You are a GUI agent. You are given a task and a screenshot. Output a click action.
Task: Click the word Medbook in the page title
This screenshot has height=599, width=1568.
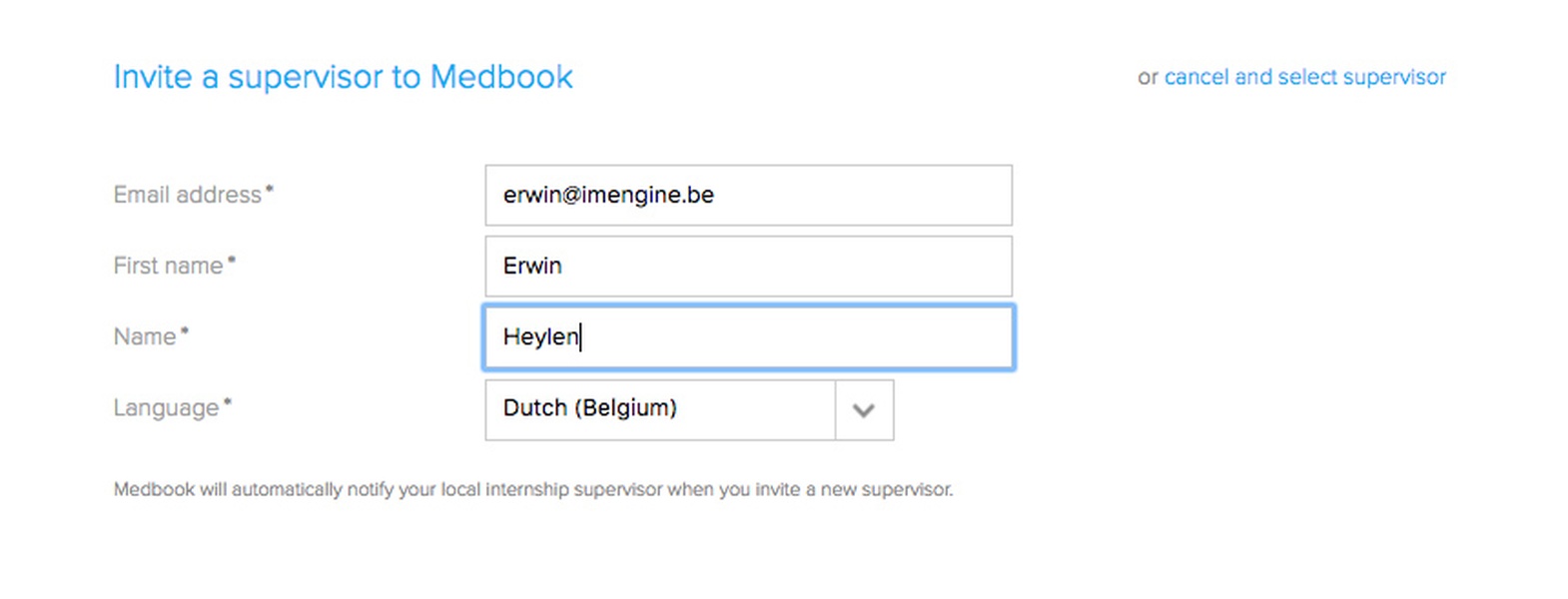pyautogui.click(x=501, y=77)
